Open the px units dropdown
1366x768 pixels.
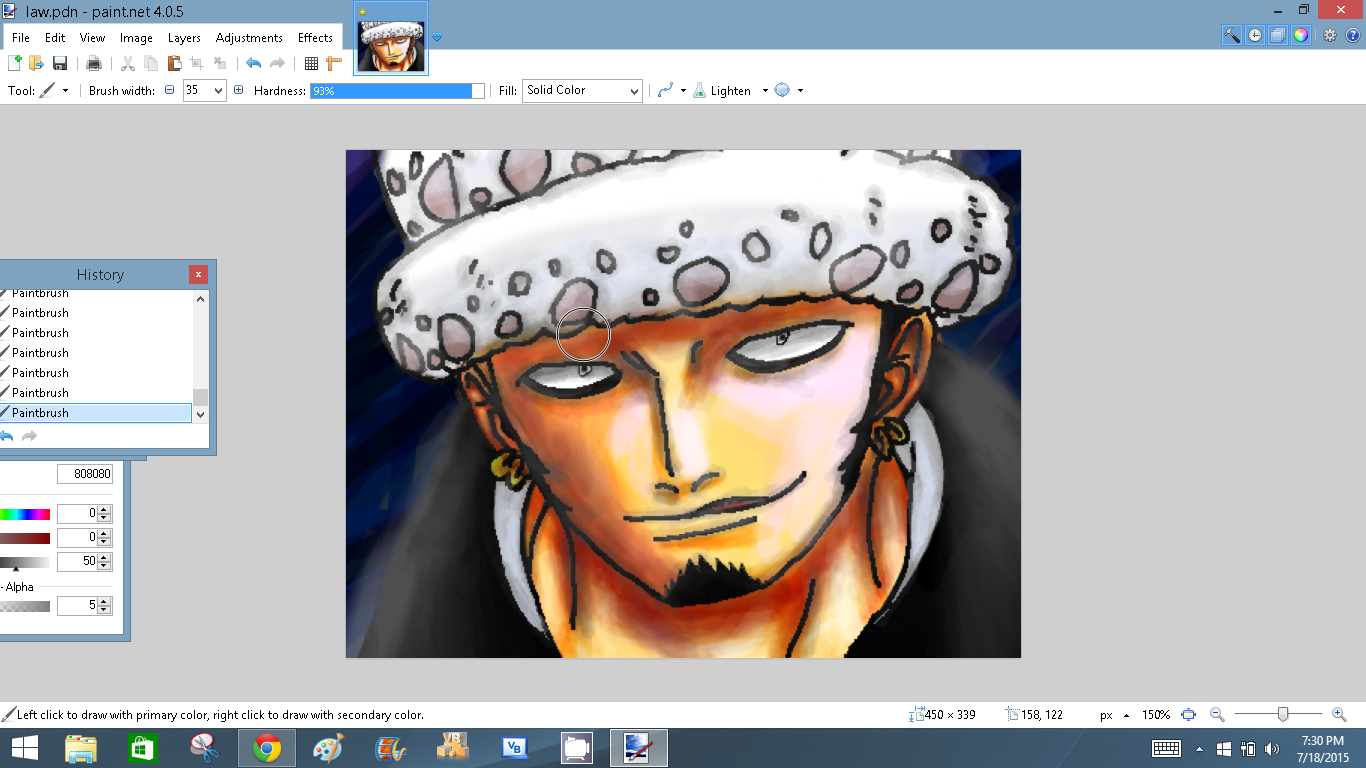[1115, 715]
